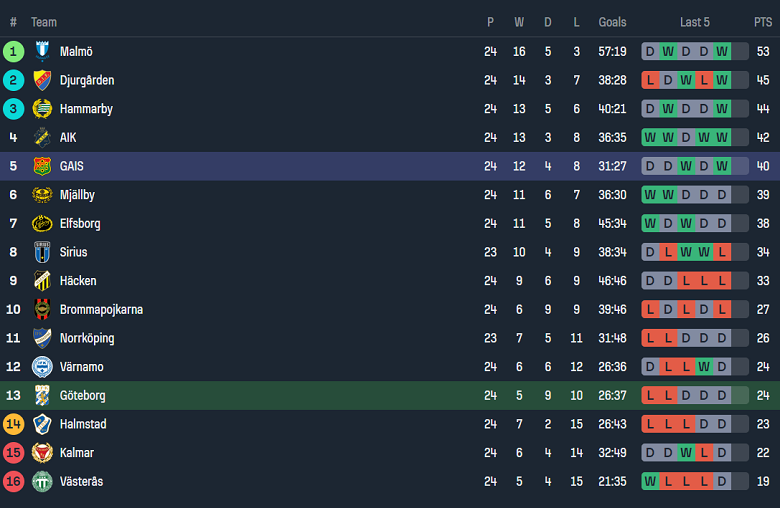Click the Last 5 column header

click(695, 22)
